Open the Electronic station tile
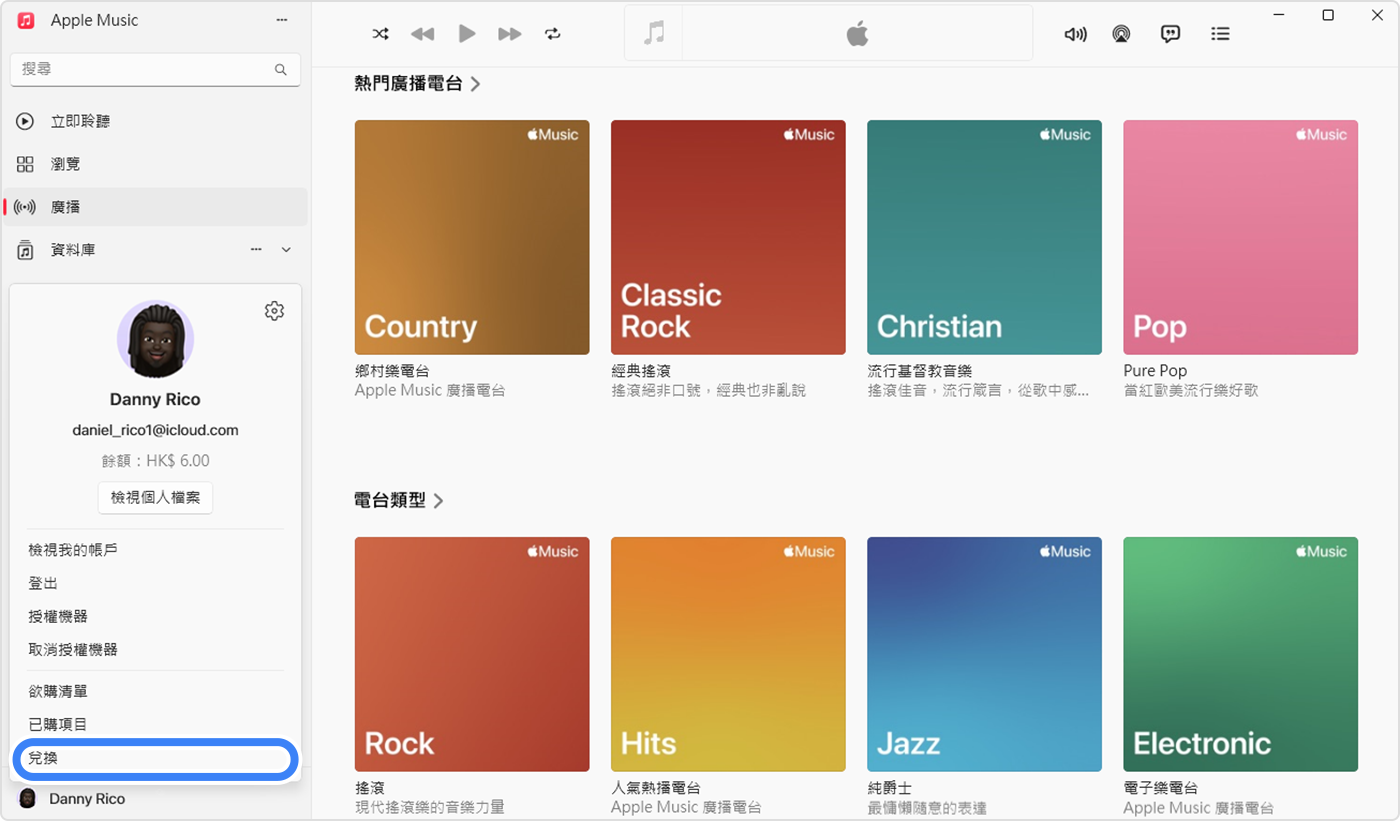This screenshot has width=1400, height=822. 1240,654
